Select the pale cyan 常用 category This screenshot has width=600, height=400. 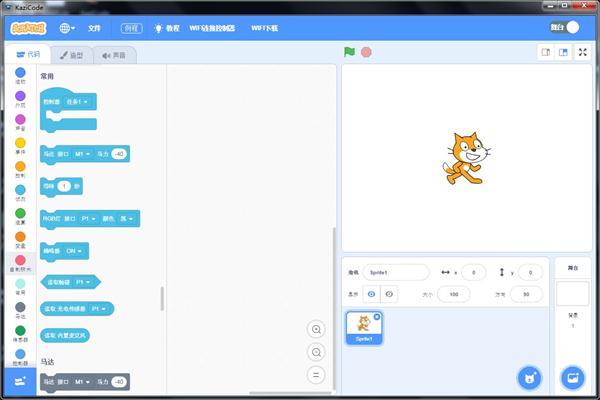click(20, 286)
